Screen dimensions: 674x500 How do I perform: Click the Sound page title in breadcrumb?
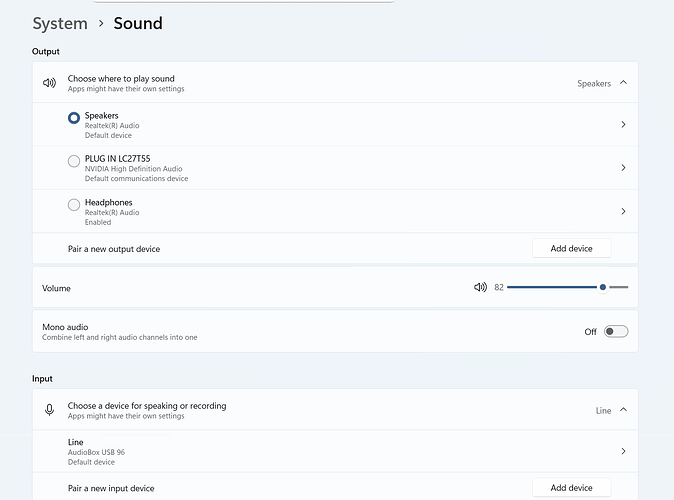(138, 23)
